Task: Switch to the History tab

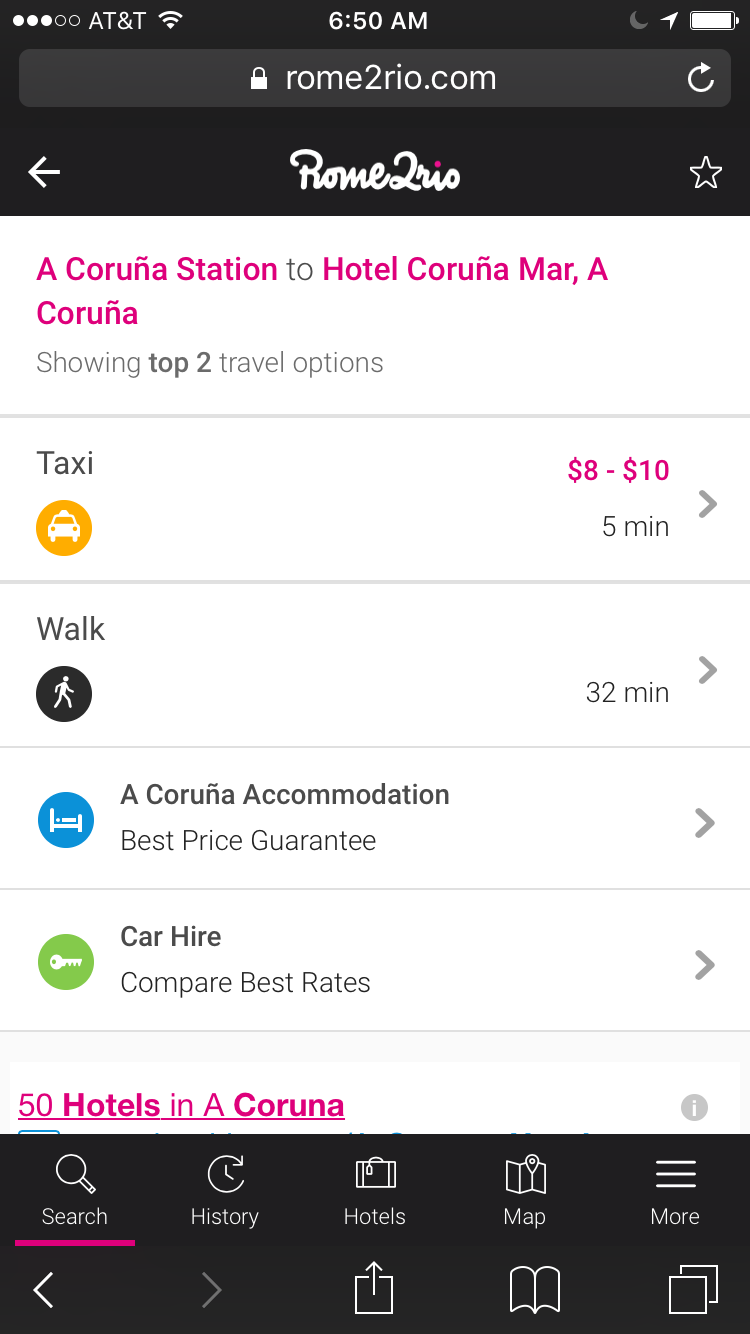Action: 225,1190
